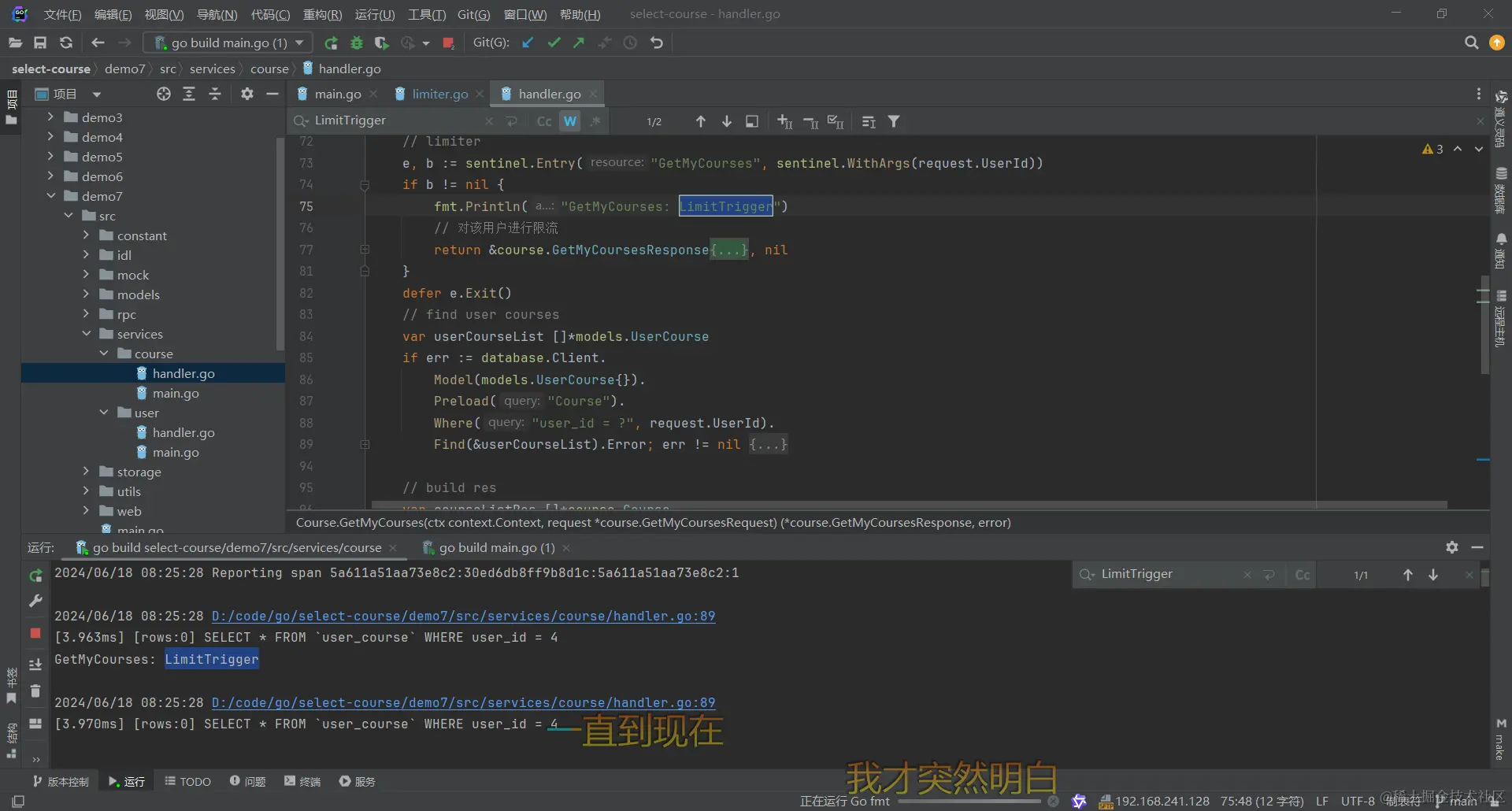Toggle whole Words option in find bar
This screenshot has height=811, width=1512.
click(x=570, y=121)
